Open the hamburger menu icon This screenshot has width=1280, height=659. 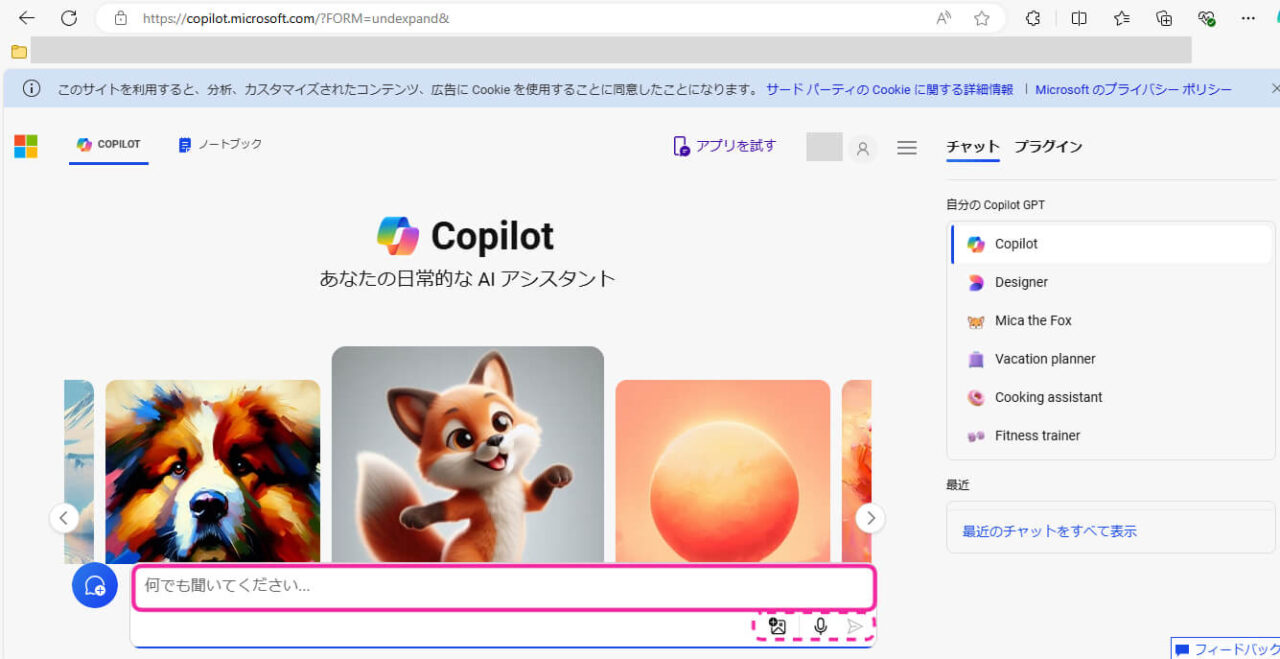[907, 148]
